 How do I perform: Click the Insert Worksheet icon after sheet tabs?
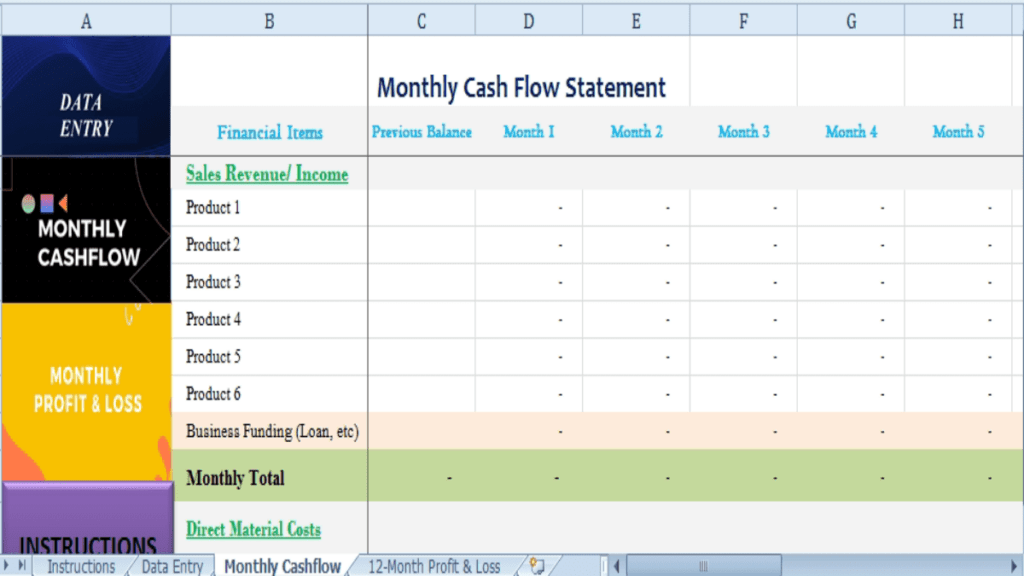pos(537,566)
